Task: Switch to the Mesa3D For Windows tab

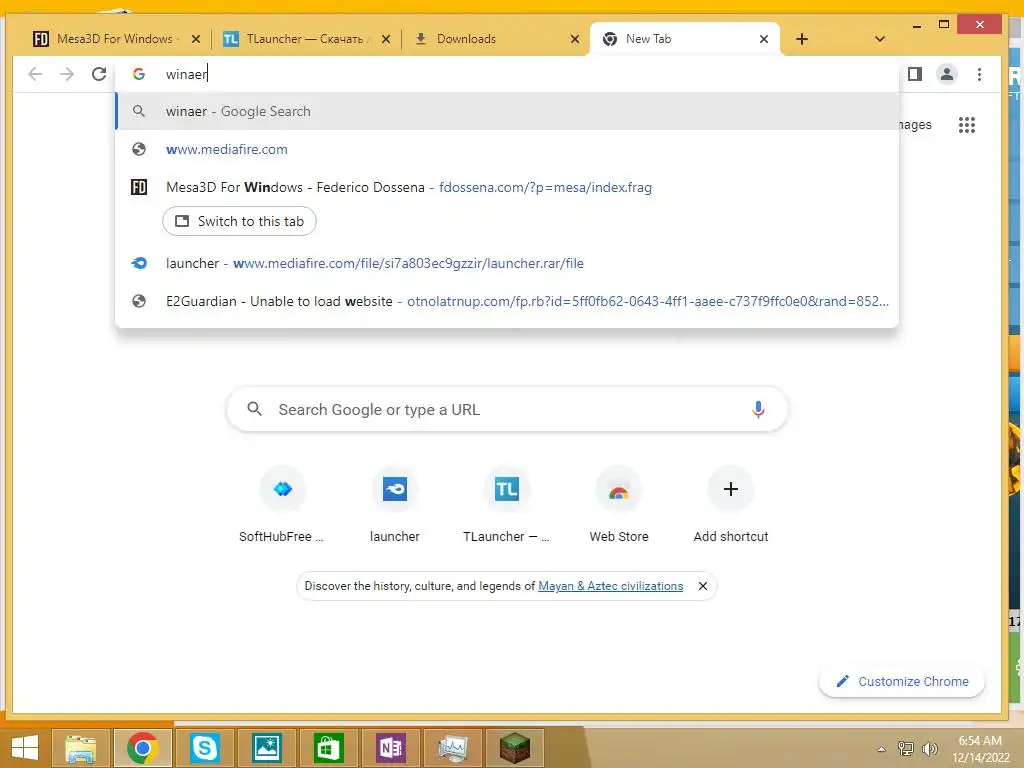Action: [x=115, y=39]
